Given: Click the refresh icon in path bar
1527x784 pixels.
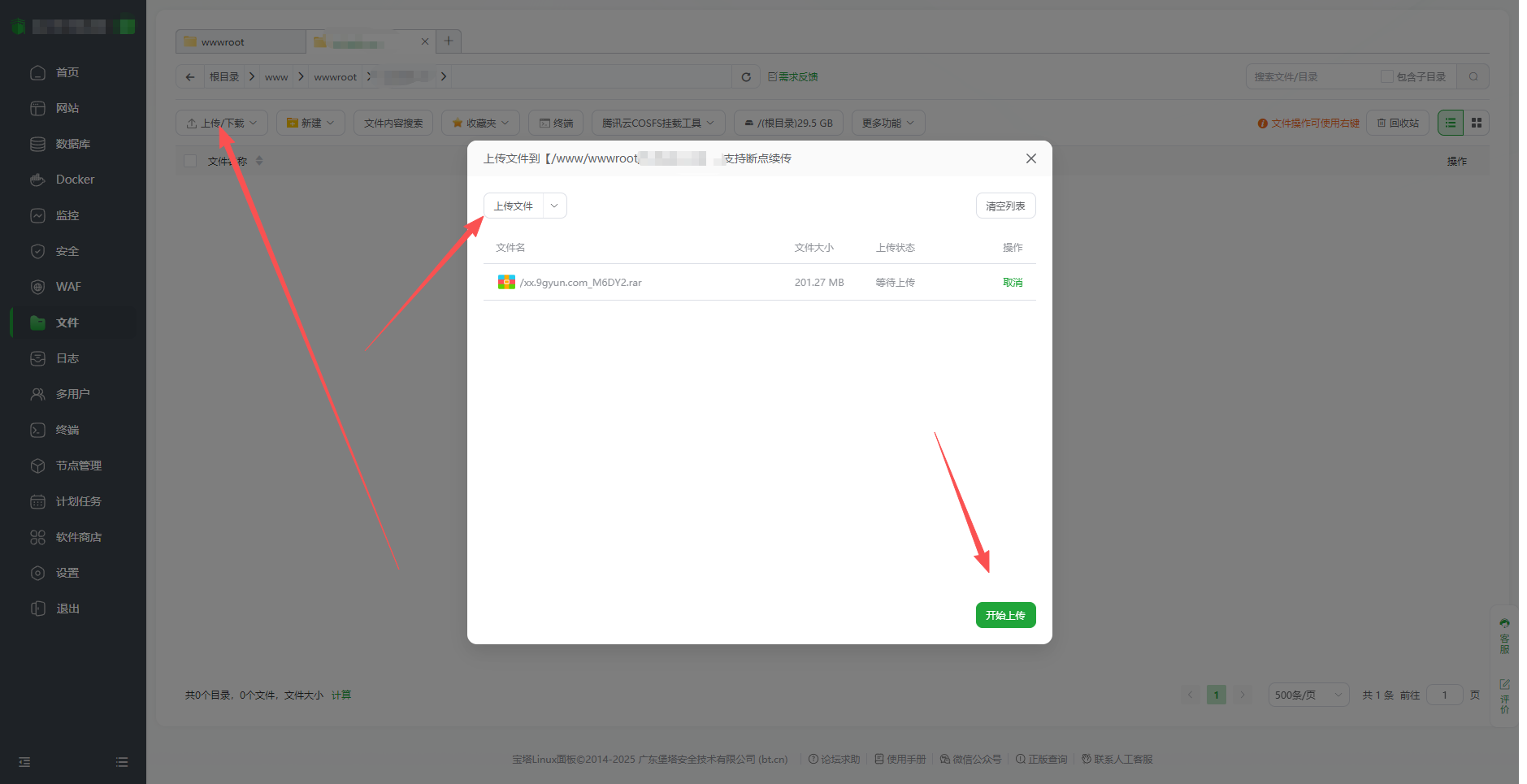Looking at the screenshot, I should click(x=746, y=77).
